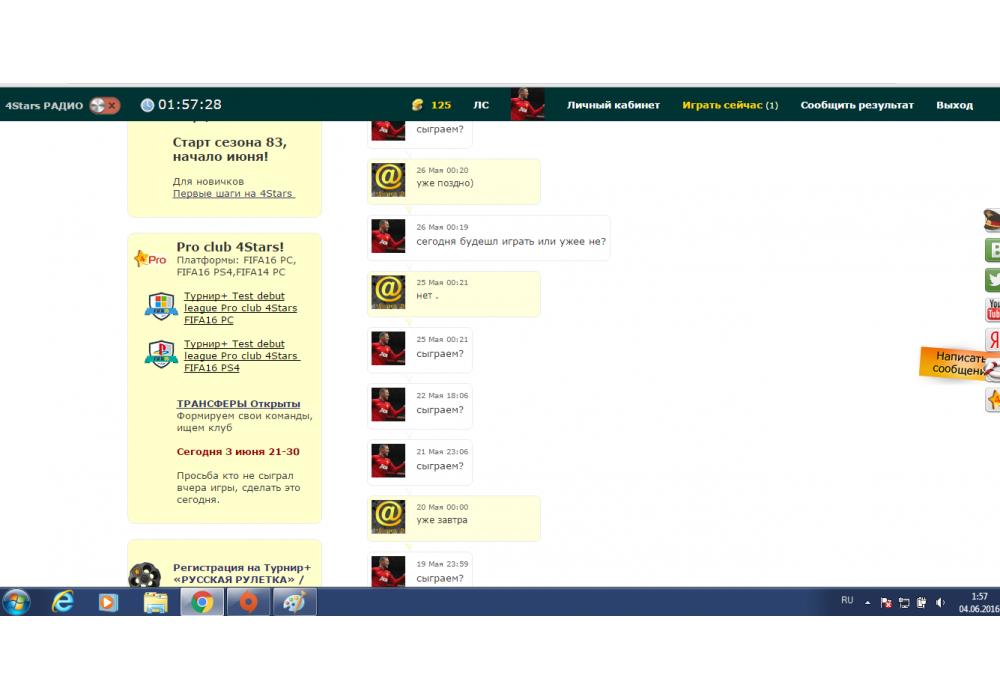Click the user avatar in the top bar
The image size is (1000, 700).
coord(527,104)
